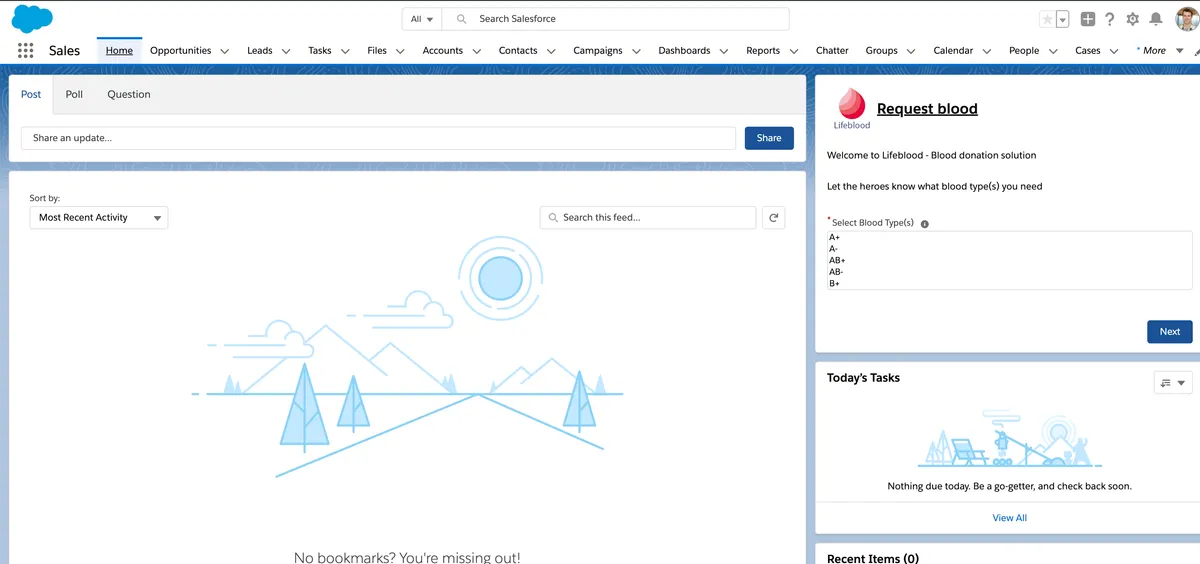Select blood type A+ in list
Image resolution: width=1200 pixels, height=564 pixels.
tap(1009, 237)
